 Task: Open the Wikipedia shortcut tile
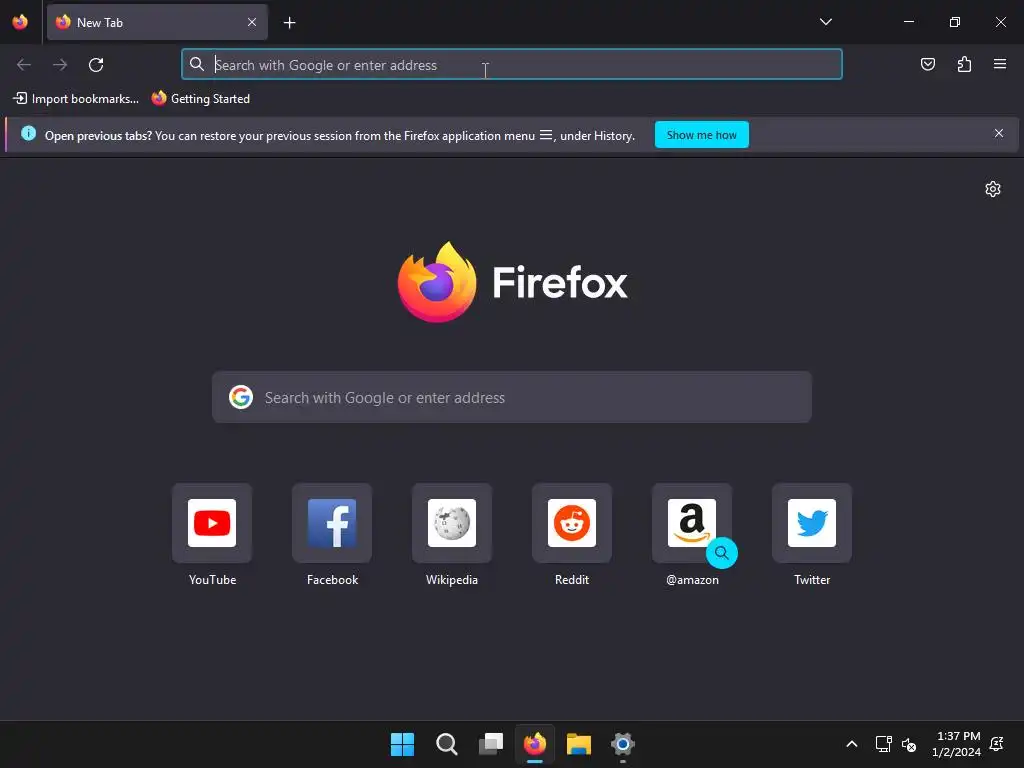point(452,523)
